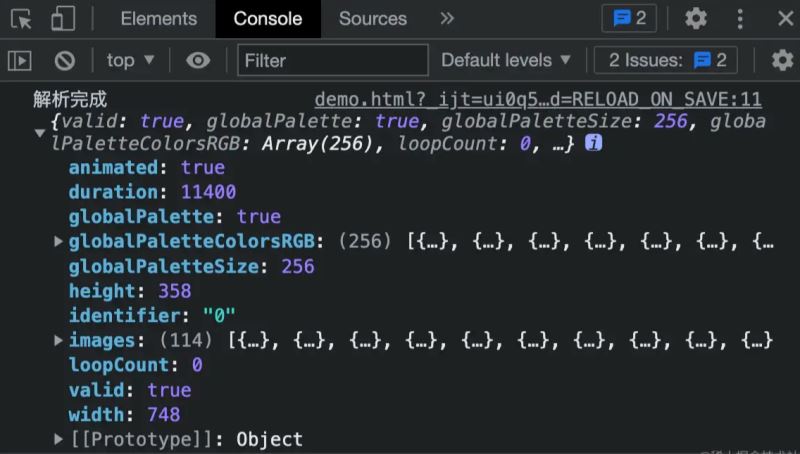Expand the images array entry
Screen dimensions: 800x454
coord(59,341)
